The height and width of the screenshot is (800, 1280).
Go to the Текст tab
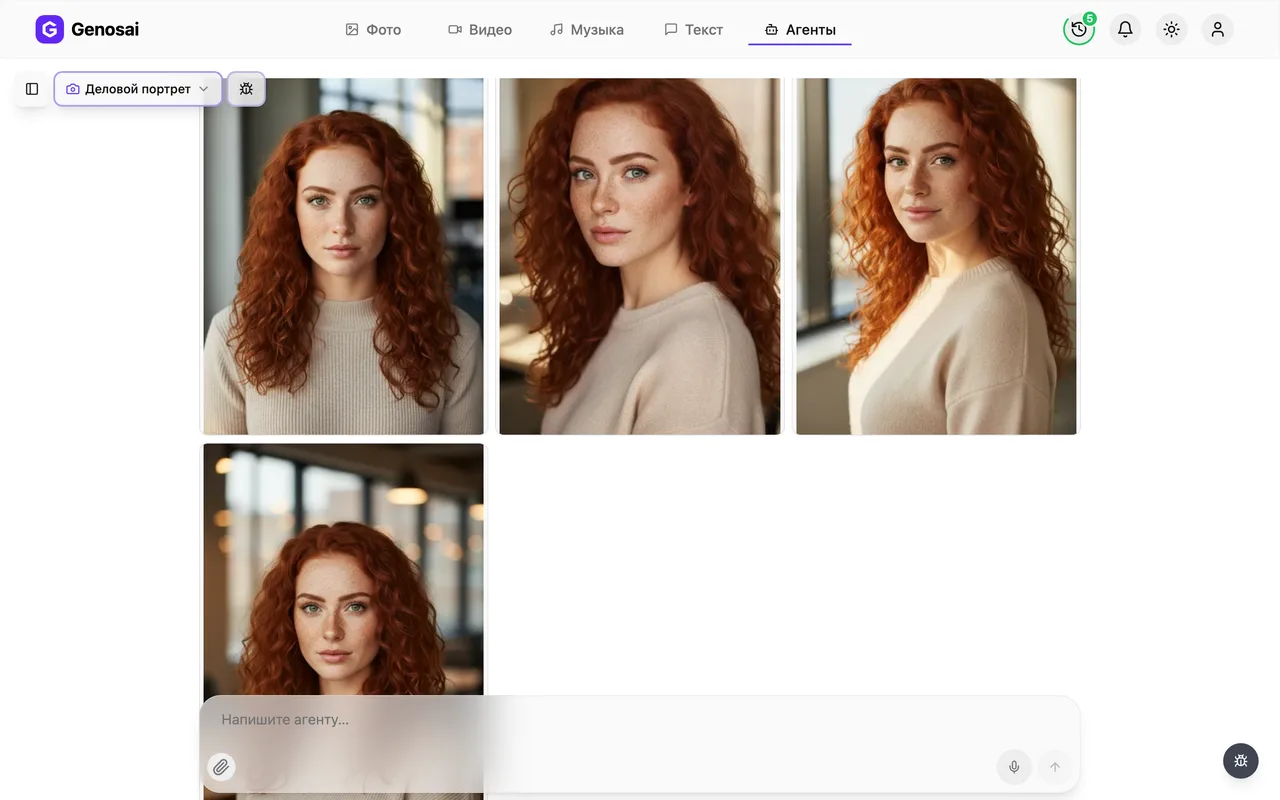coord(694,30)
